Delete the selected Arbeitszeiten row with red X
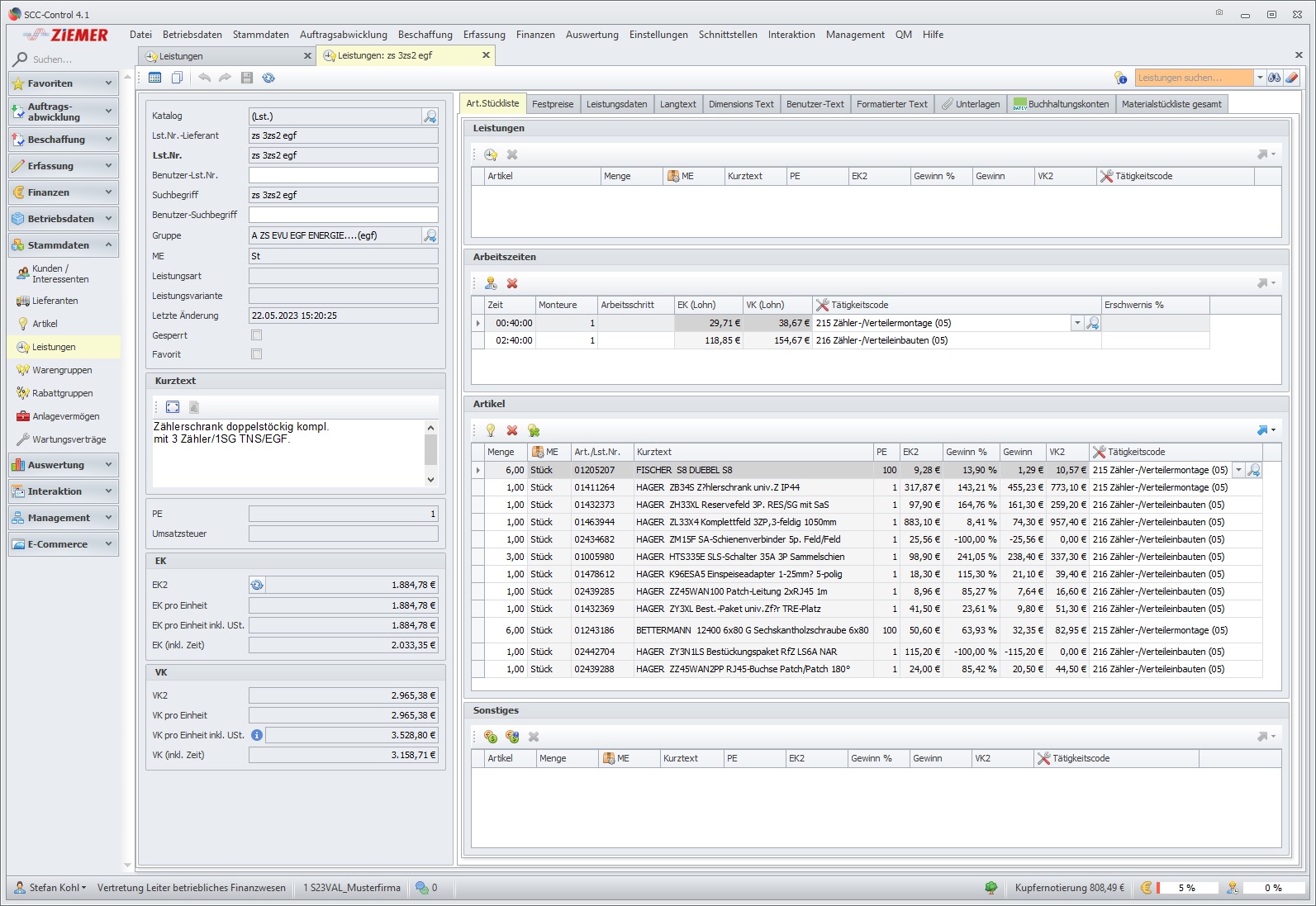The image size is (1316, 906). coord(512,283)
